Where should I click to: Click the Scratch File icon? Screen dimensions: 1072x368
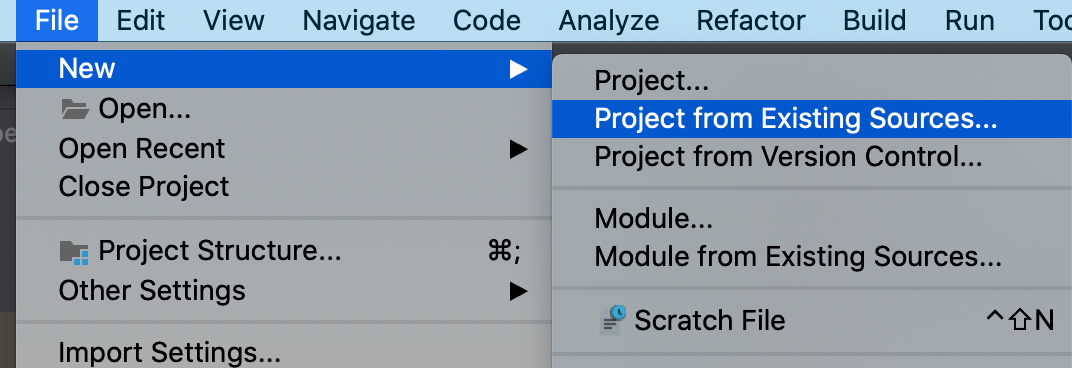[x=613, y=319]
